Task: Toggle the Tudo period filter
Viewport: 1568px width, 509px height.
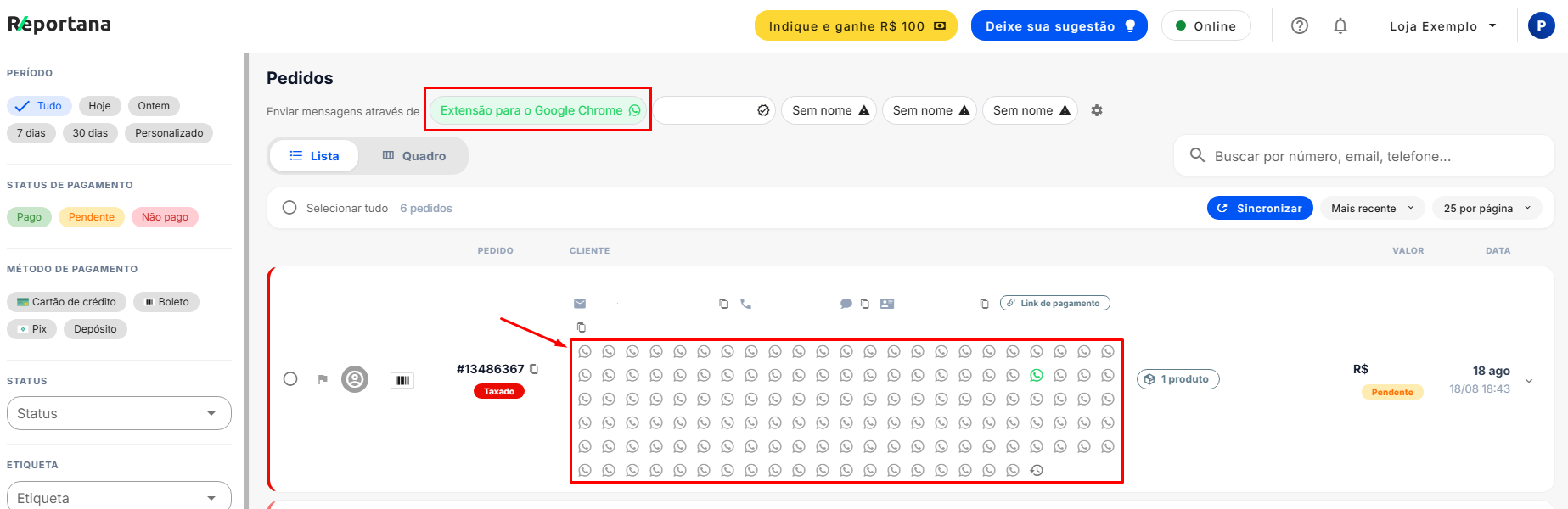Action: point(39,106)
